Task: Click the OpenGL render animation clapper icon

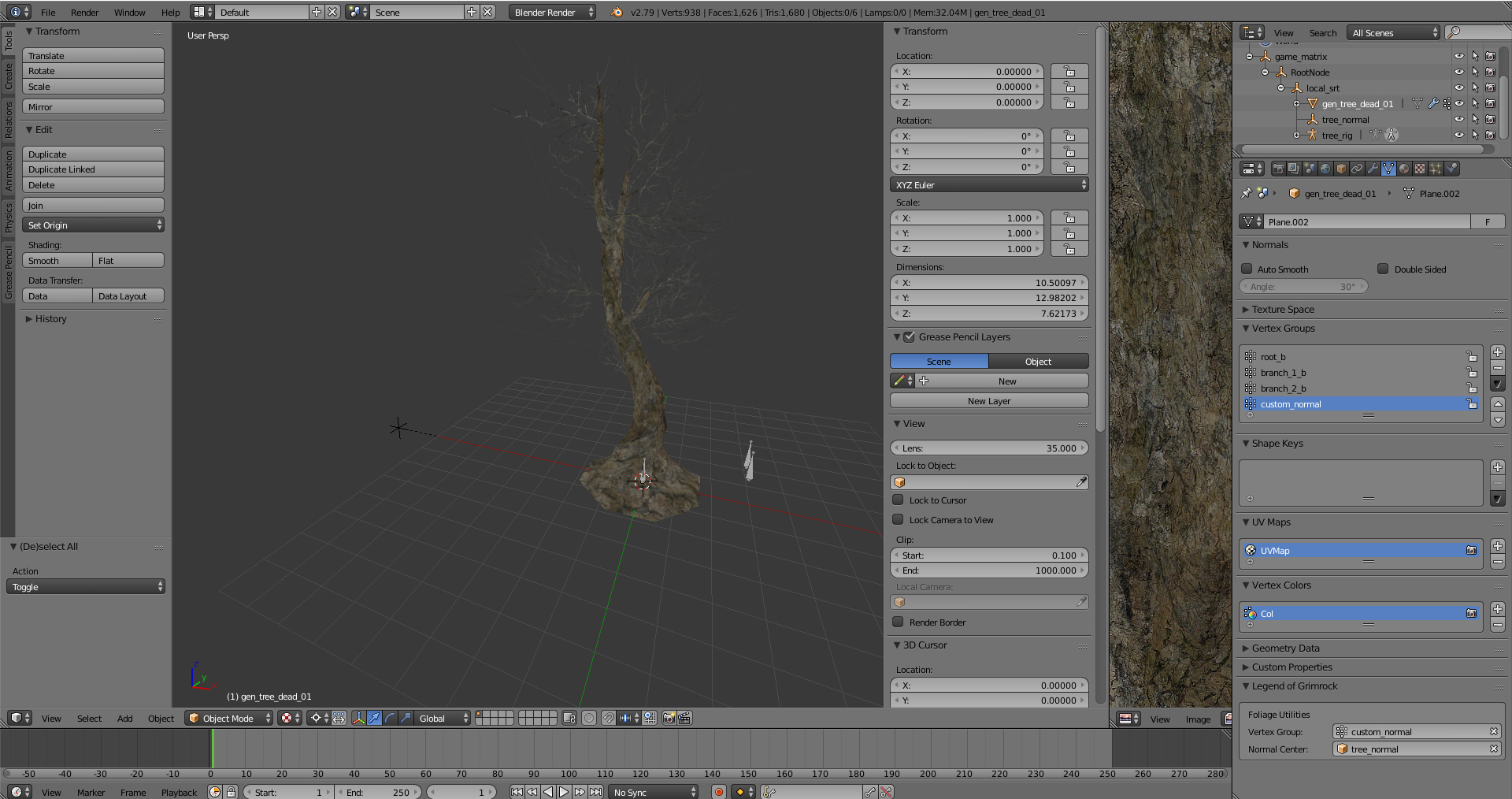Action: point(684,718)
